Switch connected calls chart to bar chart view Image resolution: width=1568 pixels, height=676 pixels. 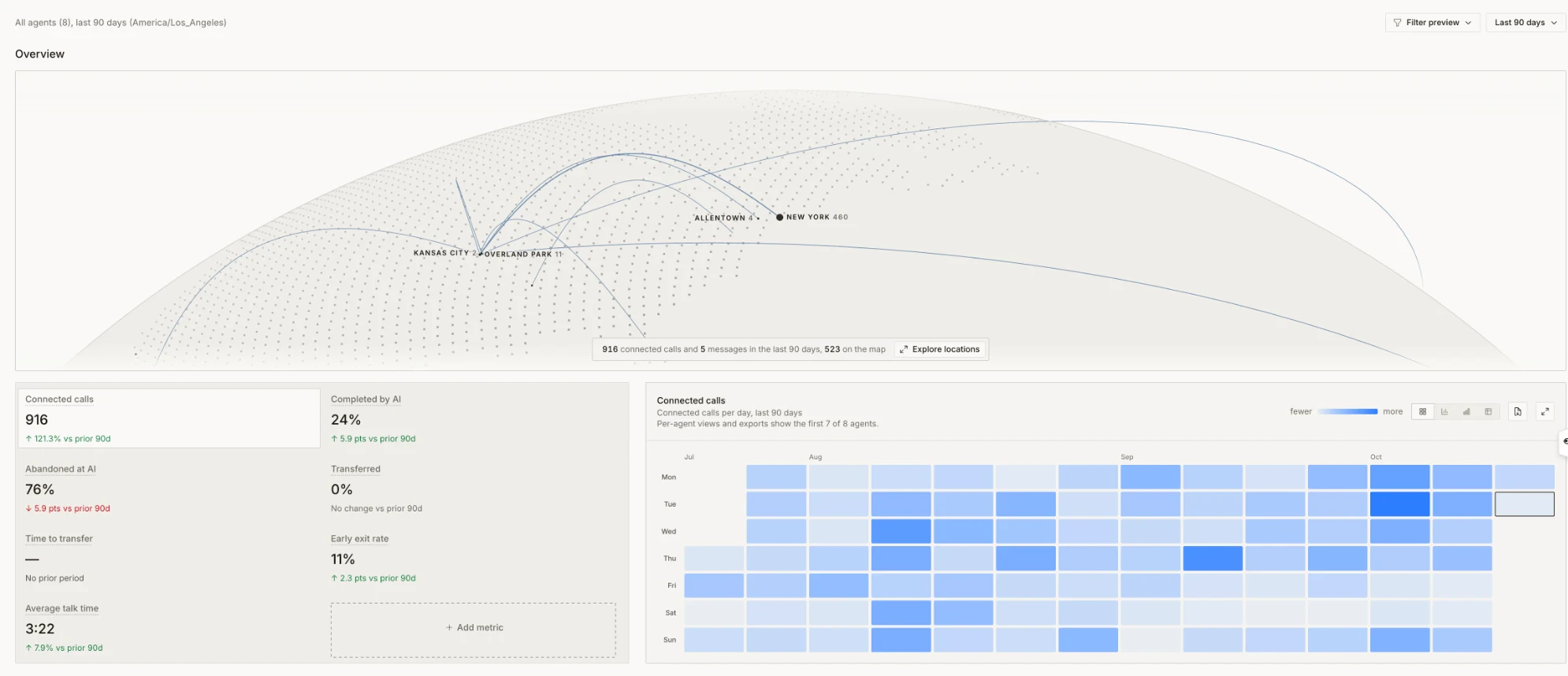pos(1444,411)
